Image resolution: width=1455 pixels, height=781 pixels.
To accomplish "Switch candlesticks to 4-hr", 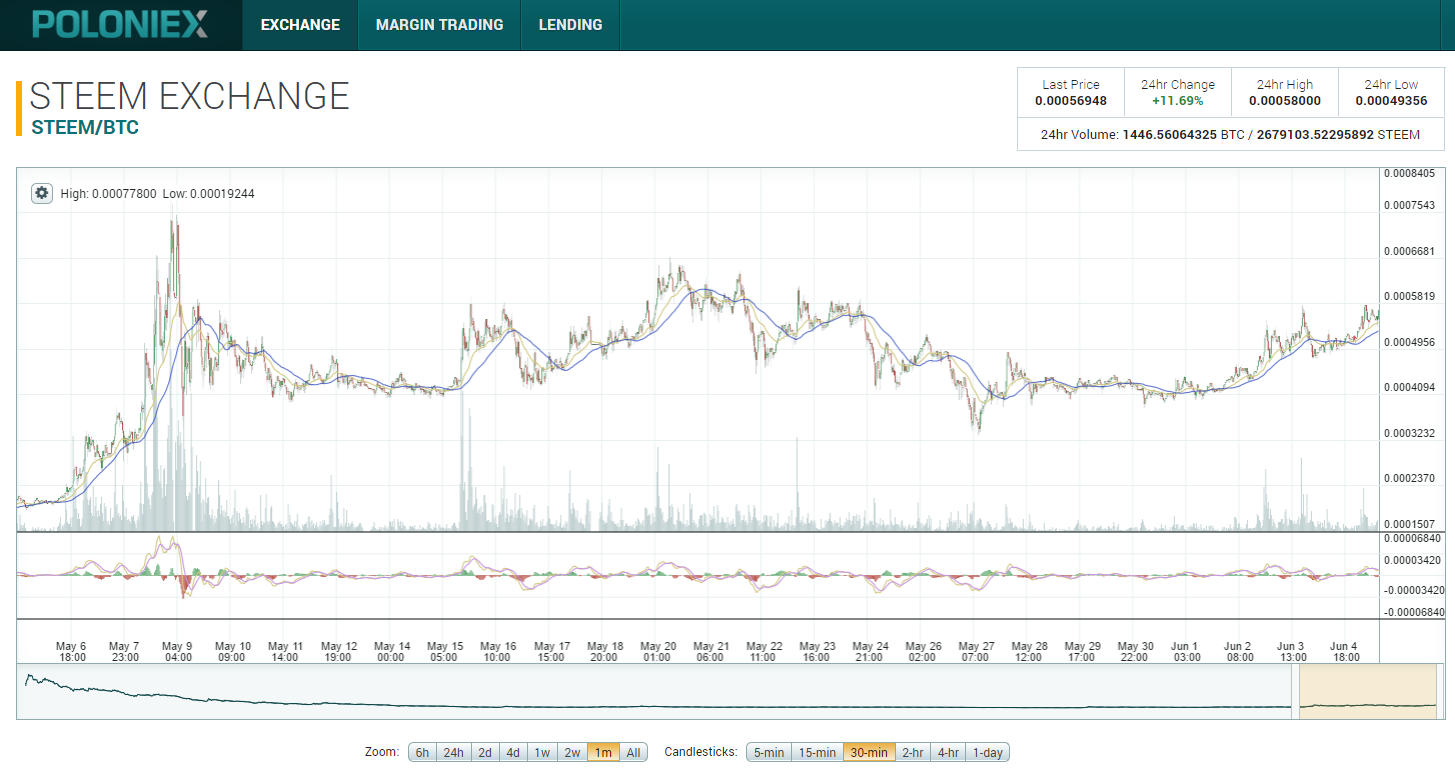I will 948,752.
